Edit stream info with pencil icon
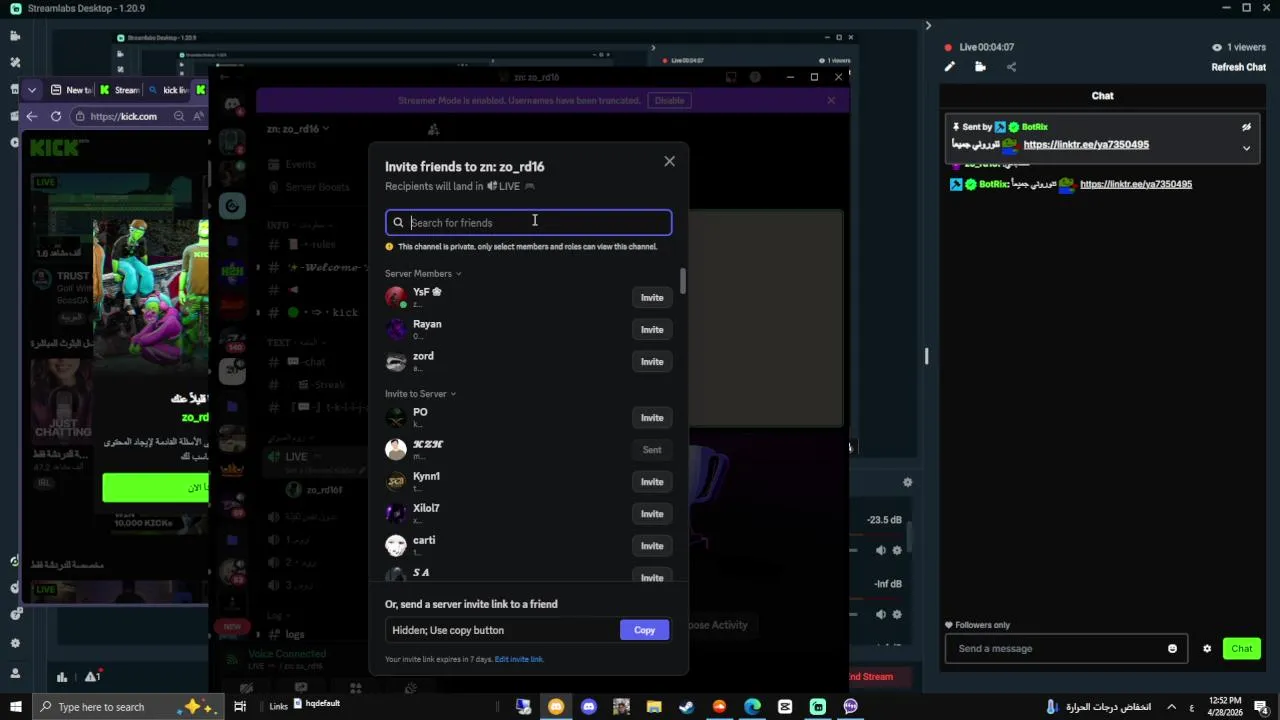This screenshot has height=720, width=1280. (949, 67)
